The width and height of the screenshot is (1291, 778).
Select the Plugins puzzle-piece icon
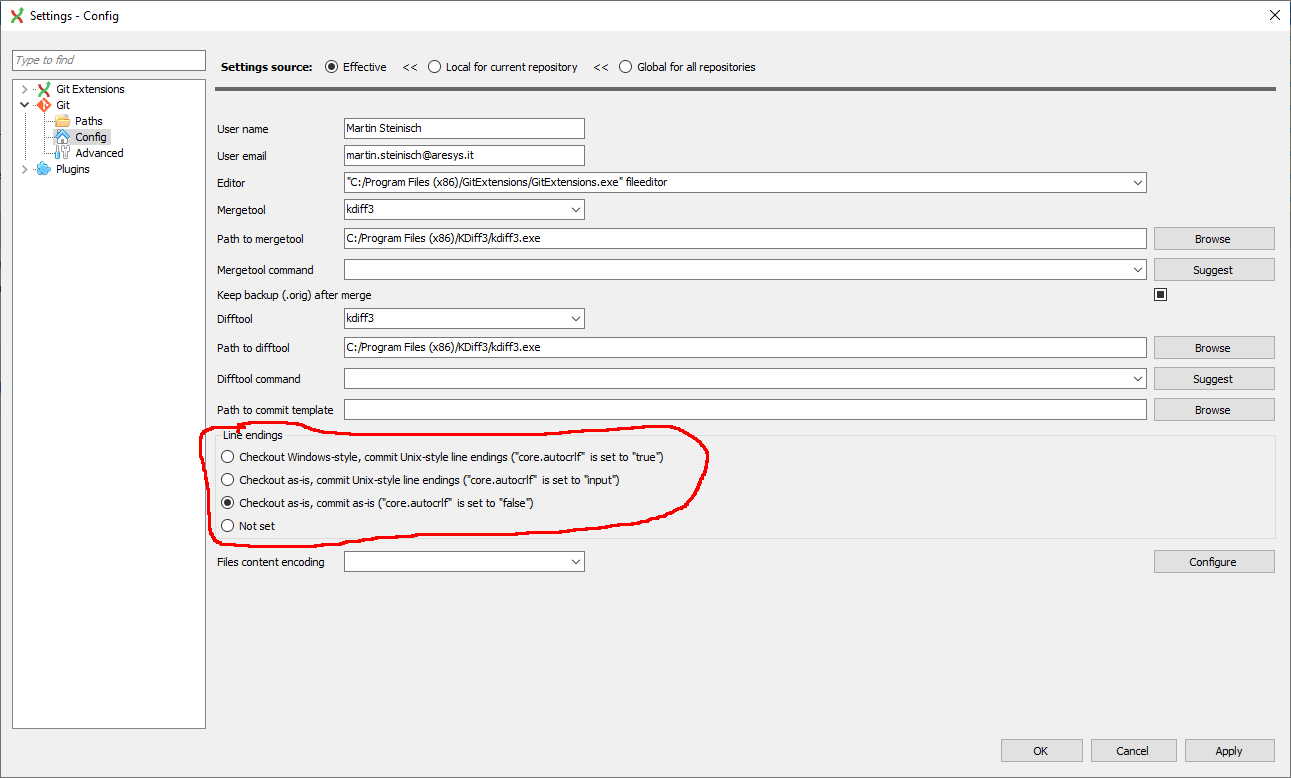click(x=43, y=168)
